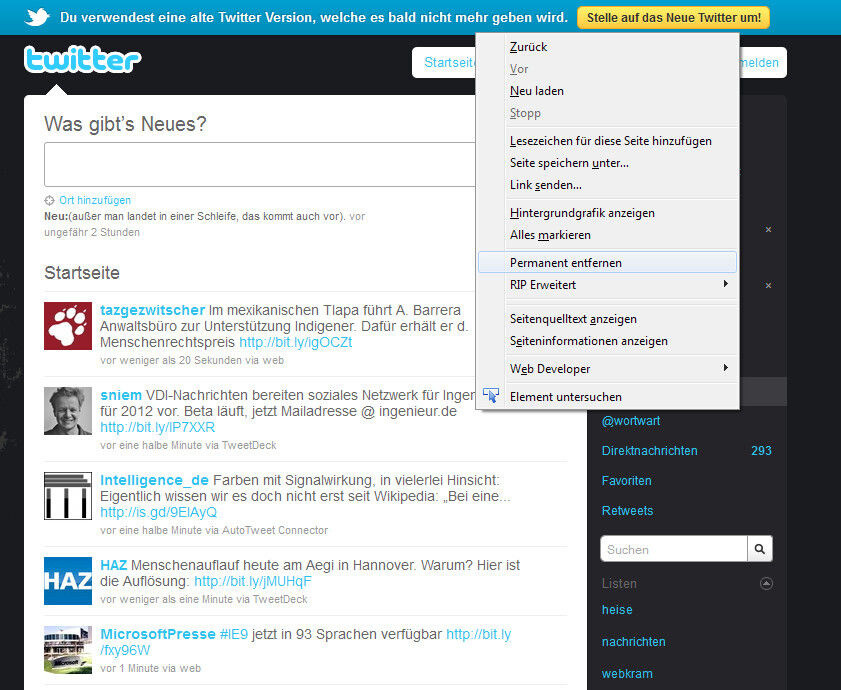
Task: Click the #IE9 hashtag
Action: pos(234,634)
